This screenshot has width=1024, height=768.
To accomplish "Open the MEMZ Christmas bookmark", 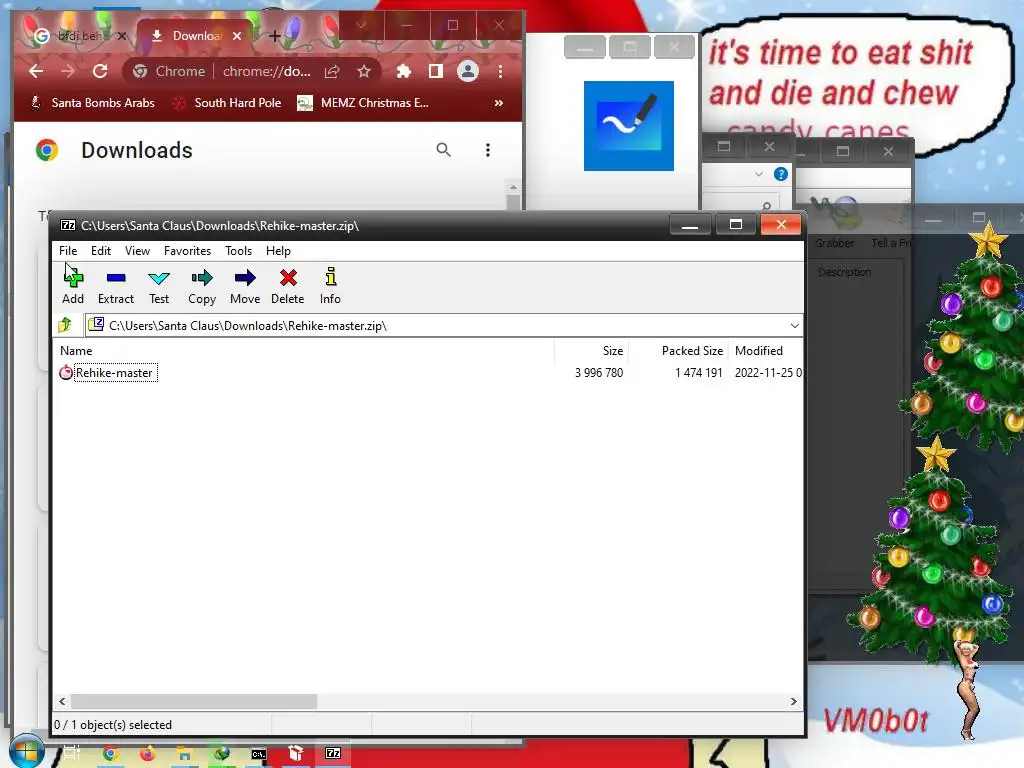I will point(362,103).
